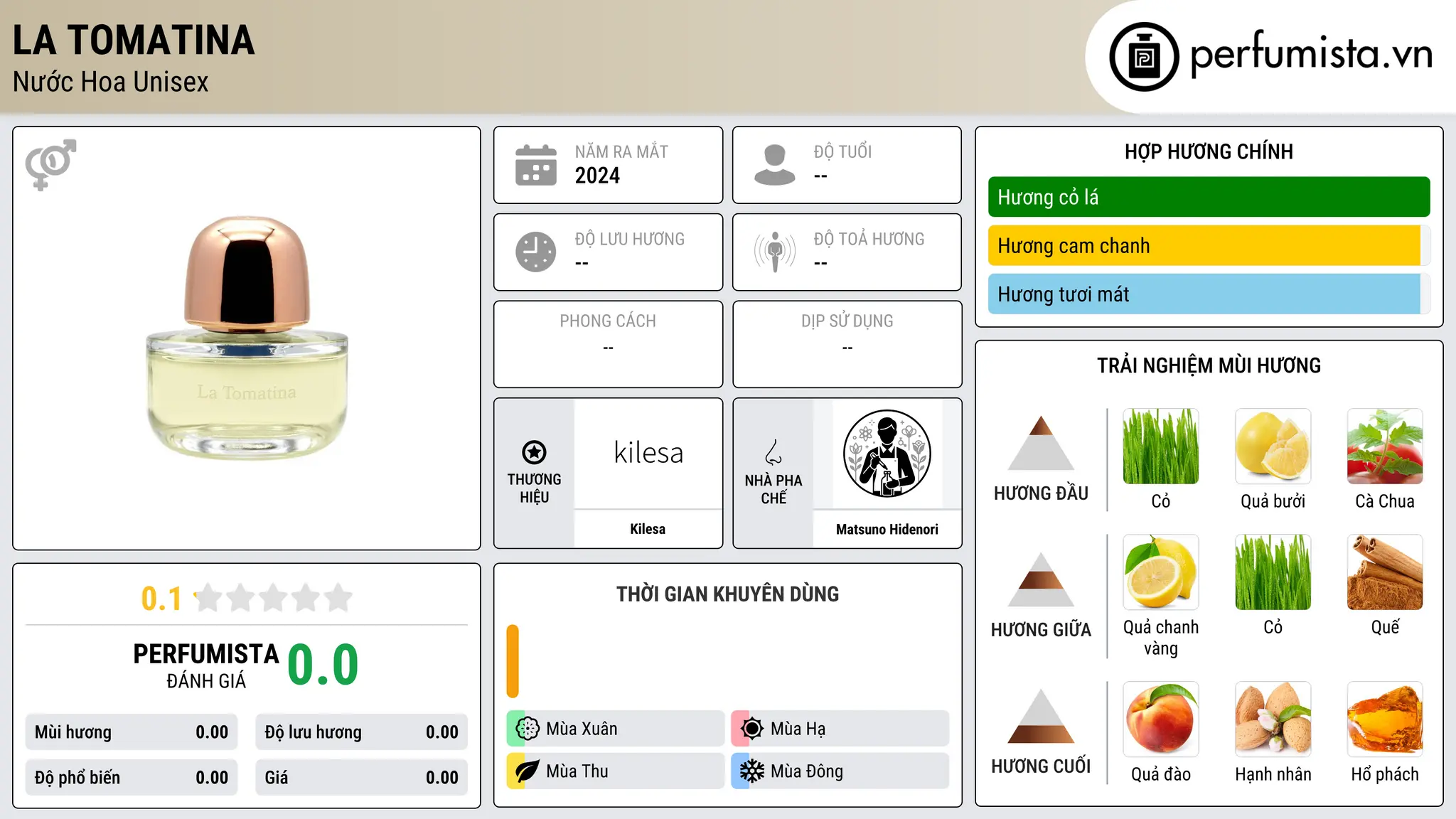Click the Hương giữa pyramid icon
The image size is (1456, 819).
1041,579
